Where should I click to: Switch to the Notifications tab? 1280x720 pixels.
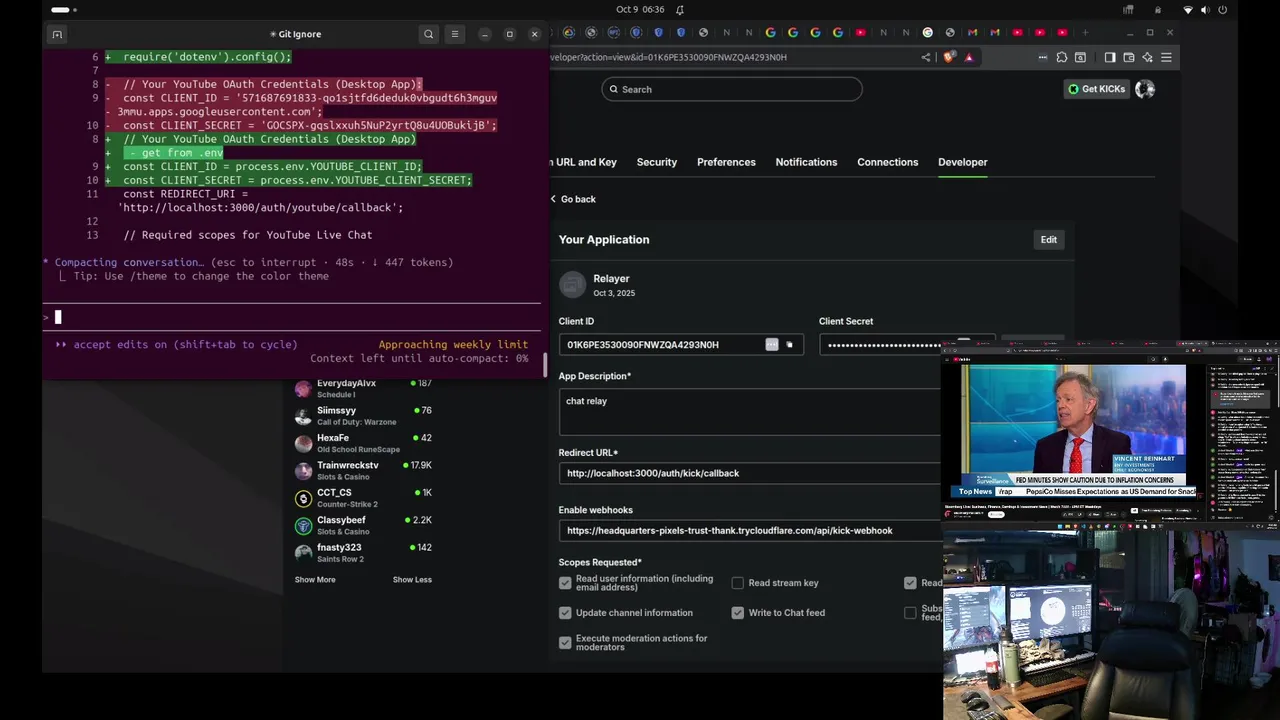(x=806, y=162)
